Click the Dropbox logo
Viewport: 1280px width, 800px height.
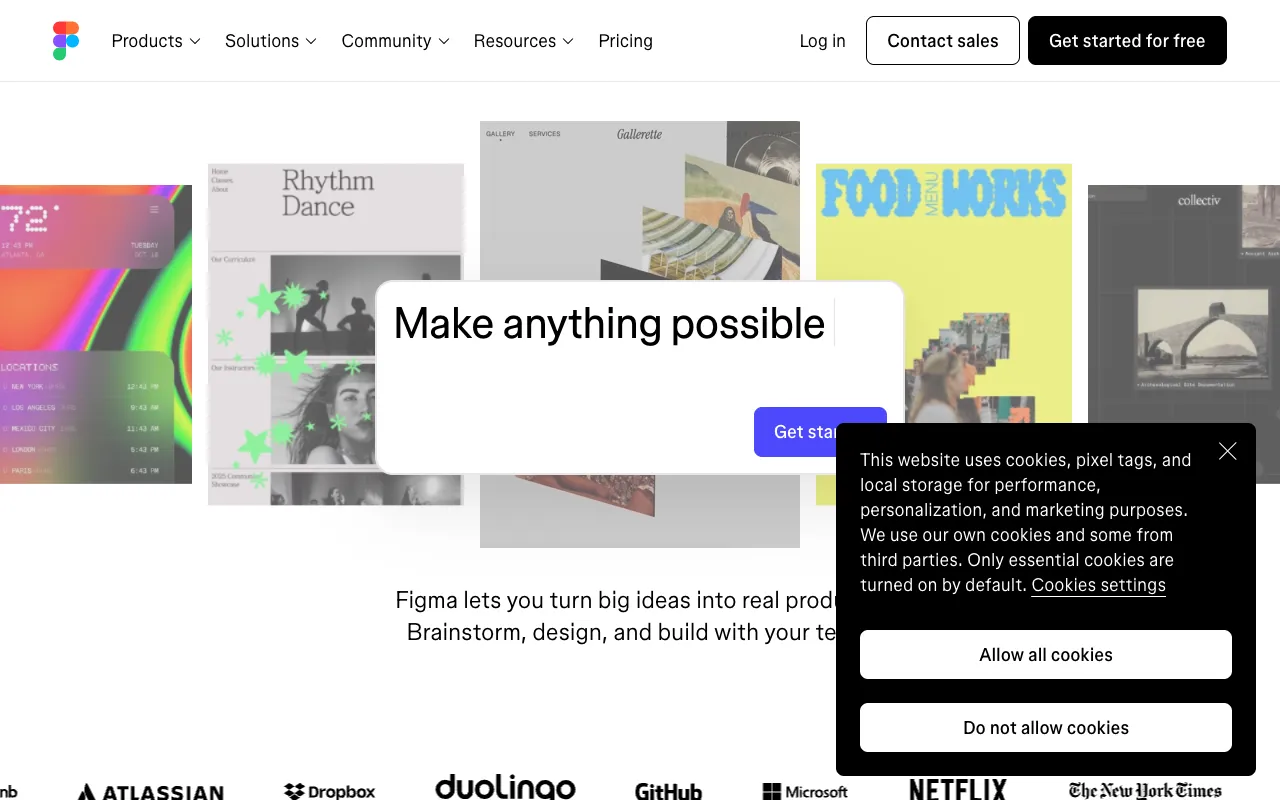click(330, 791)
